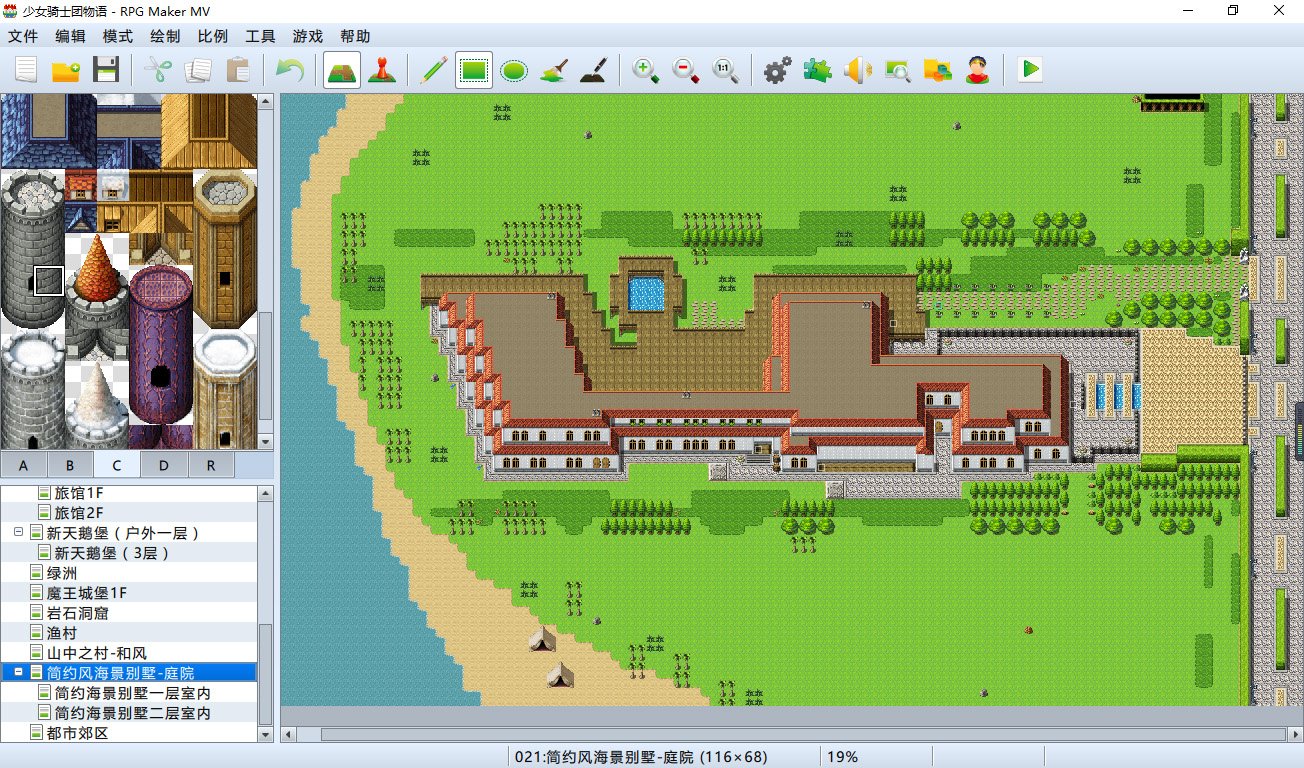Undo the last action with green arrow
The image size is (1304, 768).
click(289, 70)
